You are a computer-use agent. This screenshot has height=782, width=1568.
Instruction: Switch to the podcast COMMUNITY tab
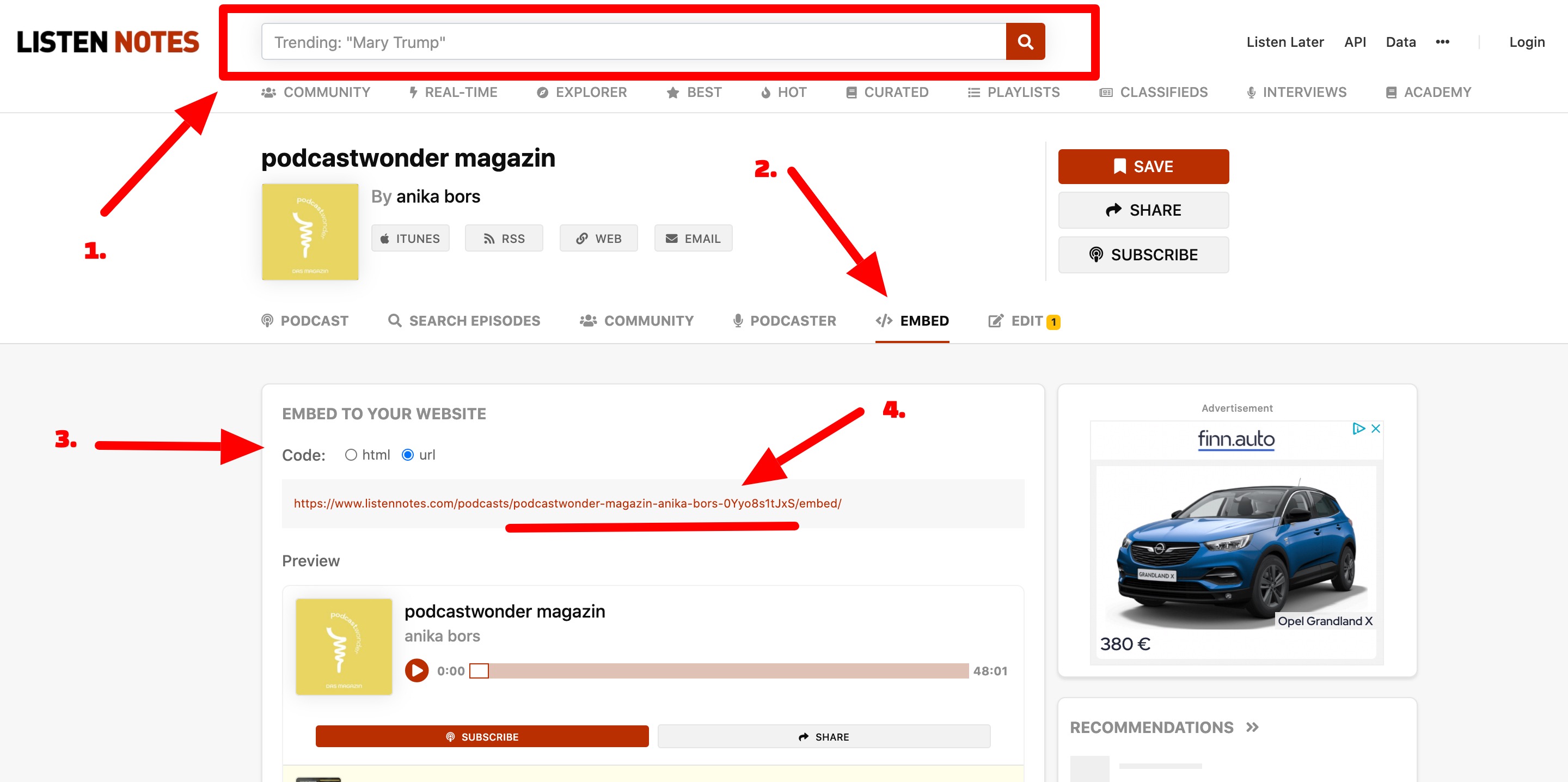tap(636, 320)
